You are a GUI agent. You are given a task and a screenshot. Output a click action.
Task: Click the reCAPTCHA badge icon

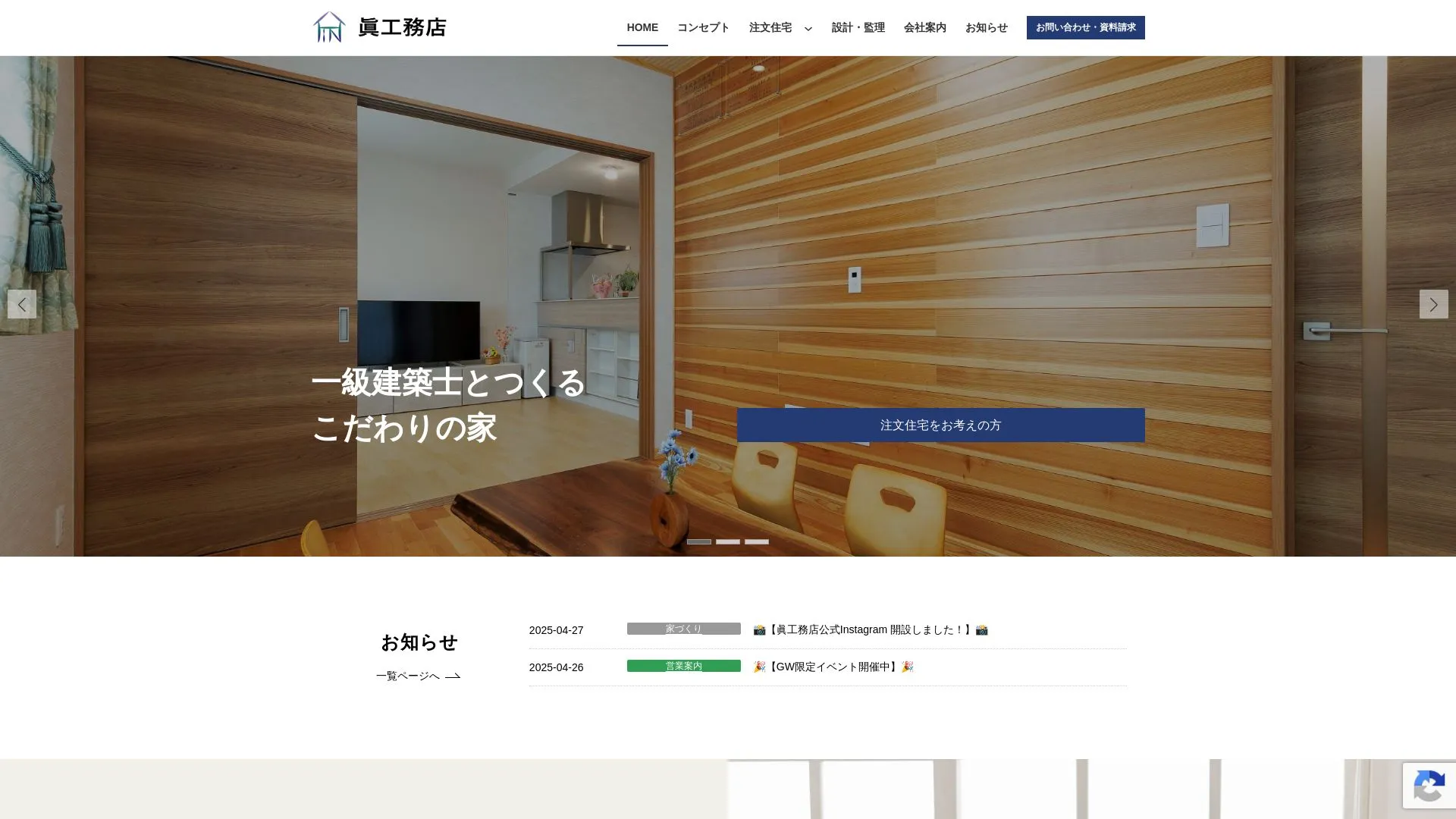pos(1429,787)
